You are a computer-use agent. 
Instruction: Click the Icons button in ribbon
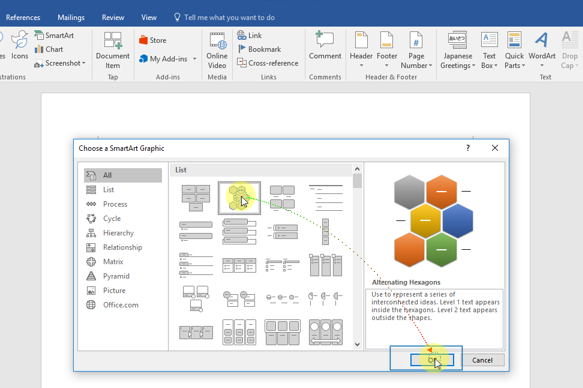click(19, 45)
